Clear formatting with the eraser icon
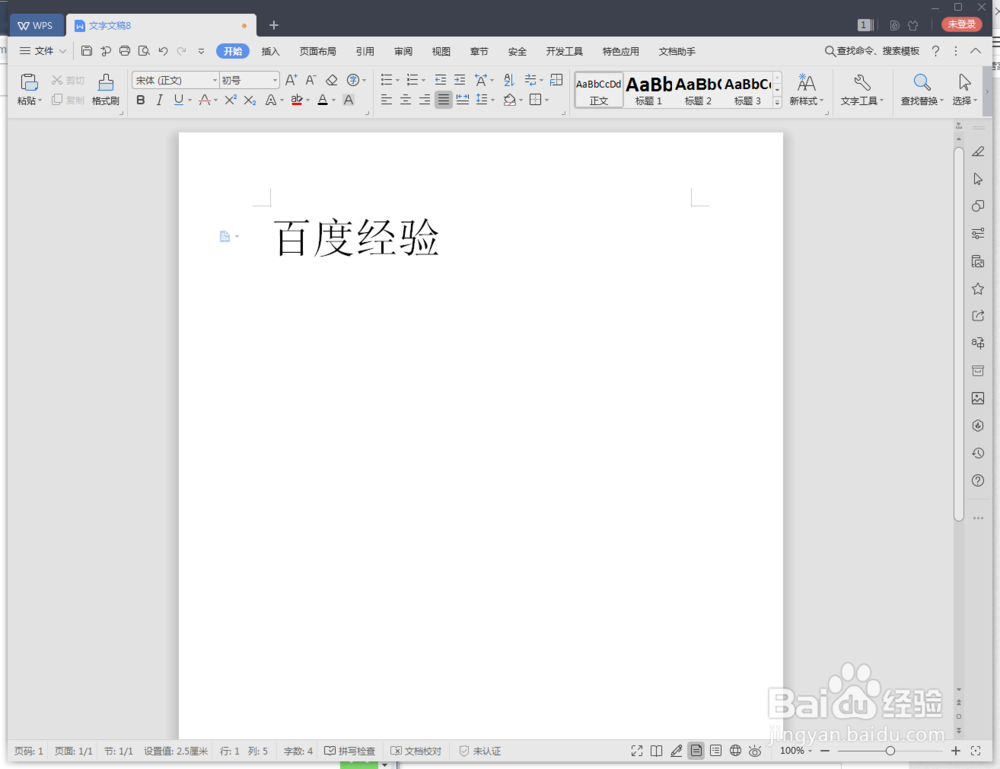Screen dimensions: 1000x769 point(332,80)
